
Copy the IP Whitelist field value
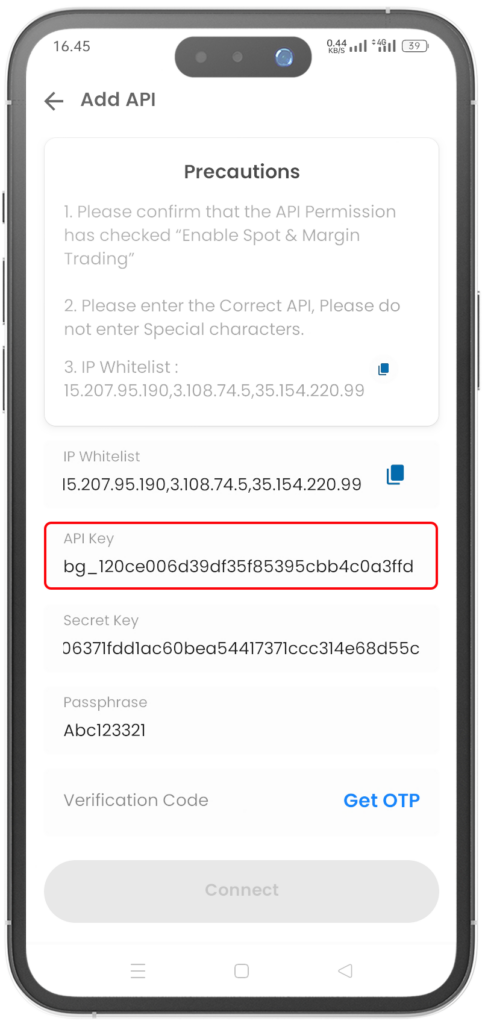394,475
